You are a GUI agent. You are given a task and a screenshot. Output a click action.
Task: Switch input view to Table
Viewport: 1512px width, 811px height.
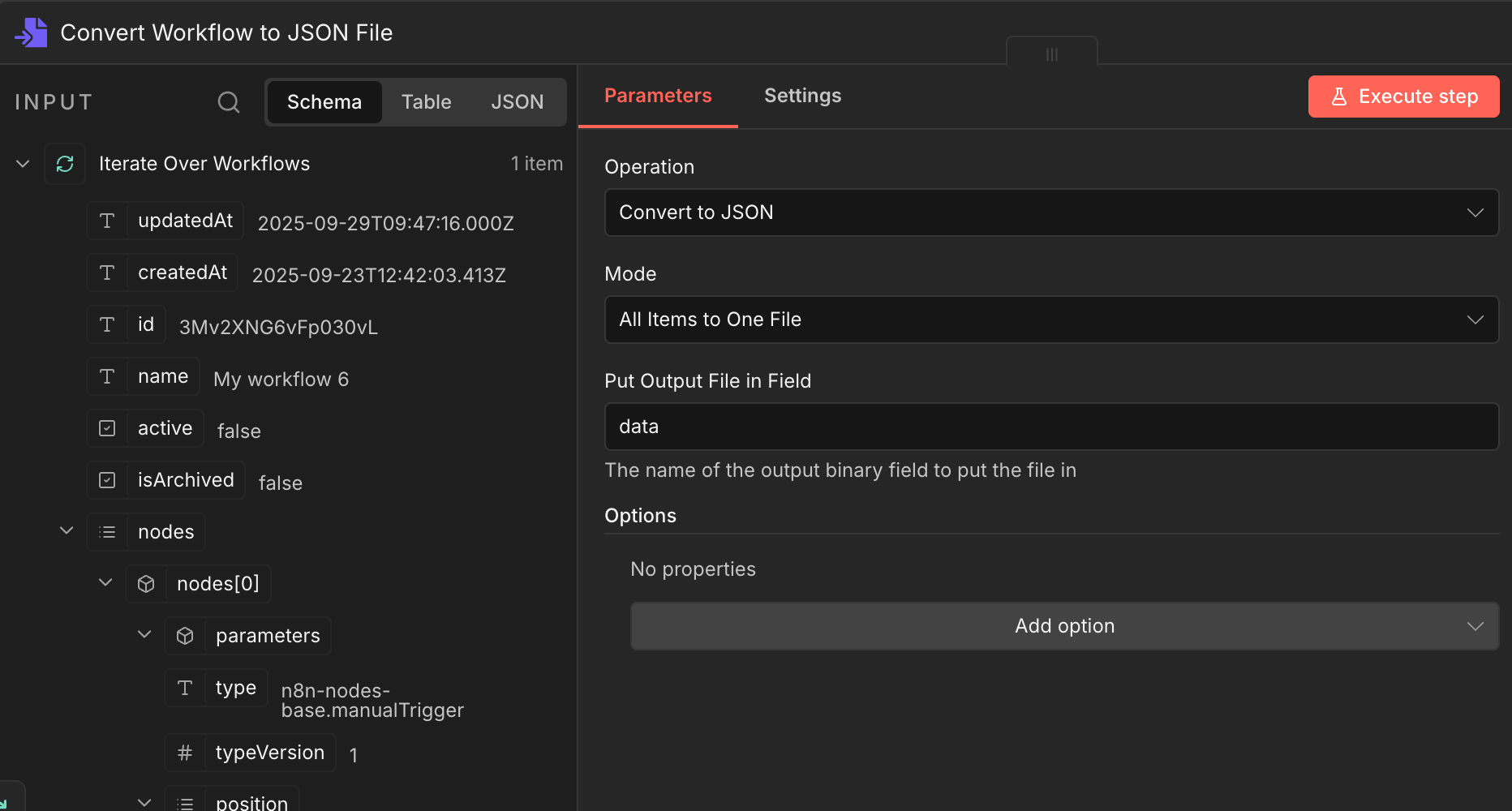point(427,102)
